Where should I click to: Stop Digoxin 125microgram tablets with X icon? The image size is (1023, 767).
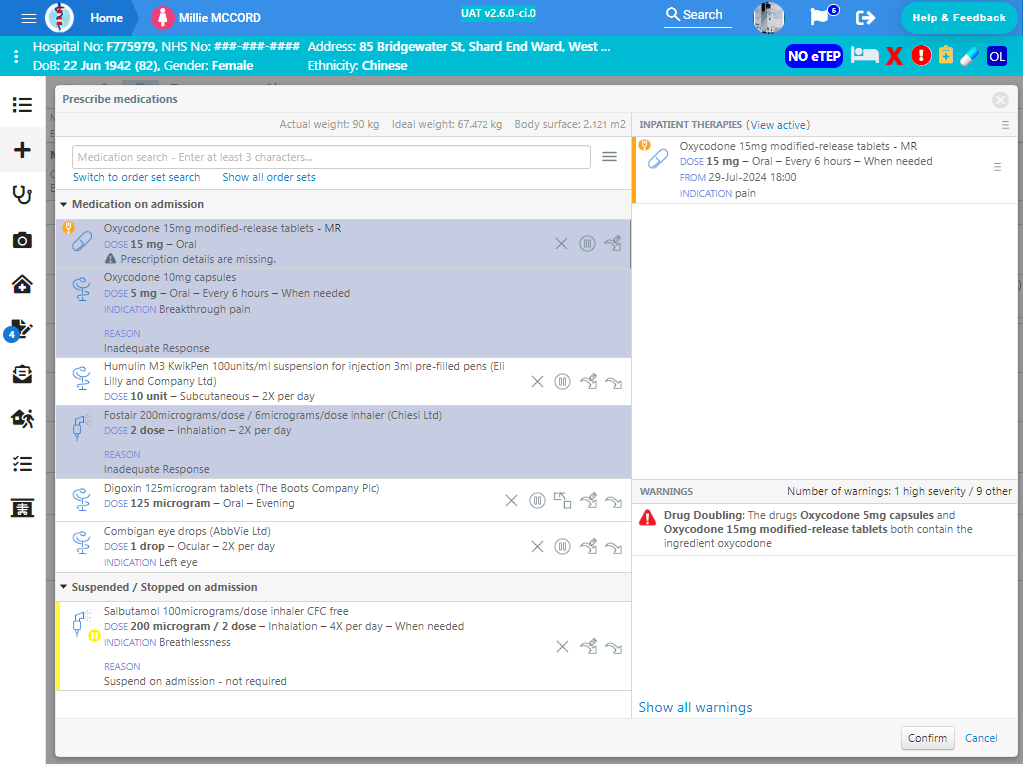pyautogui.click(x=512, y=500)
